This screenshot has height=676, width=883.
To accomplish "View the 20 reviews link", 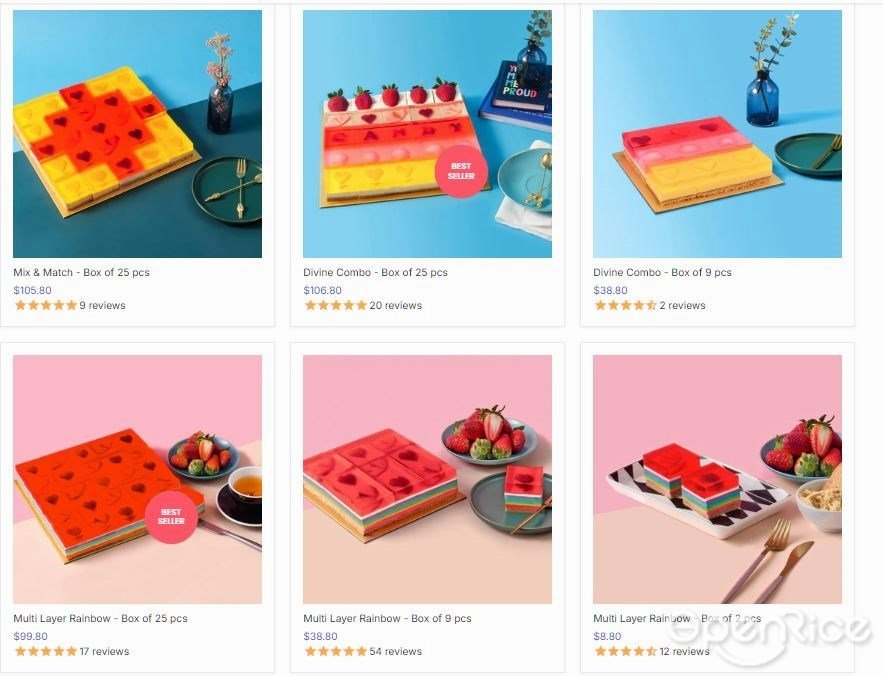I will pyautogui.click(x=395, y=305).
